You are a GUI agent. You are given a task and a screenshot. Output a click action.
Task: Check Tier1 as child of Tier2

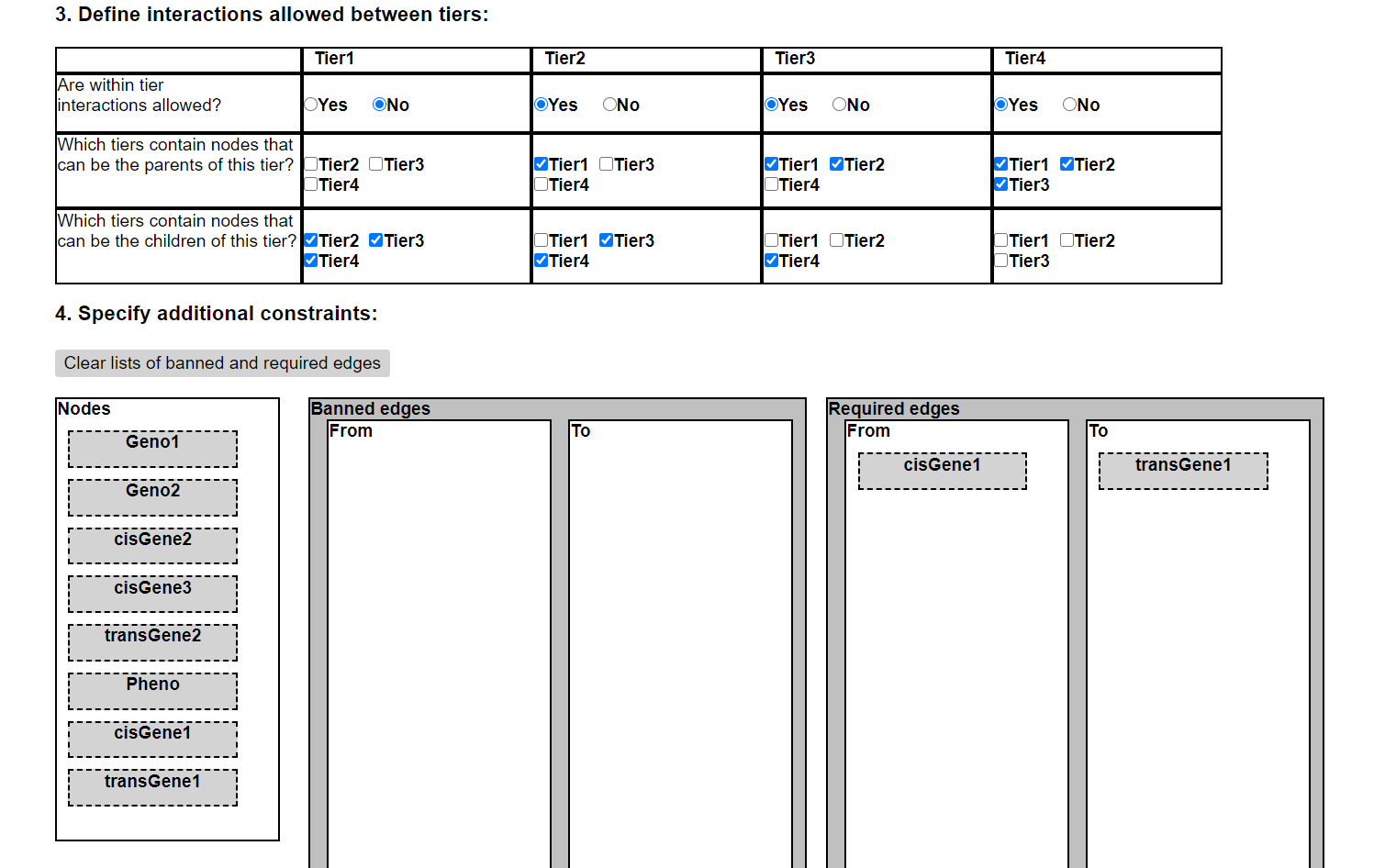point(542,240)
